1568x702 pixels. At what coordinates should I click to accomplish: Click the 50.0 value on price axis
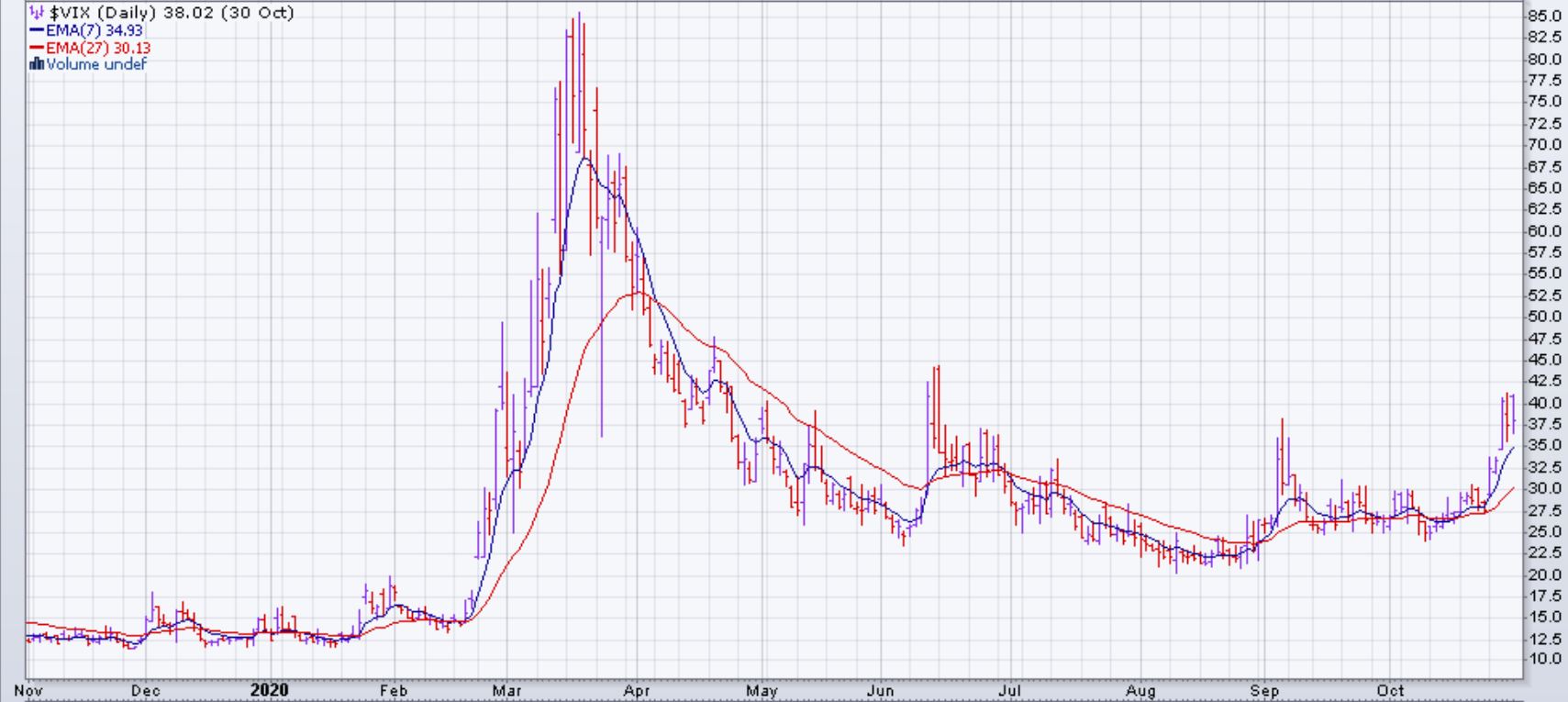tap(1544, 317)
